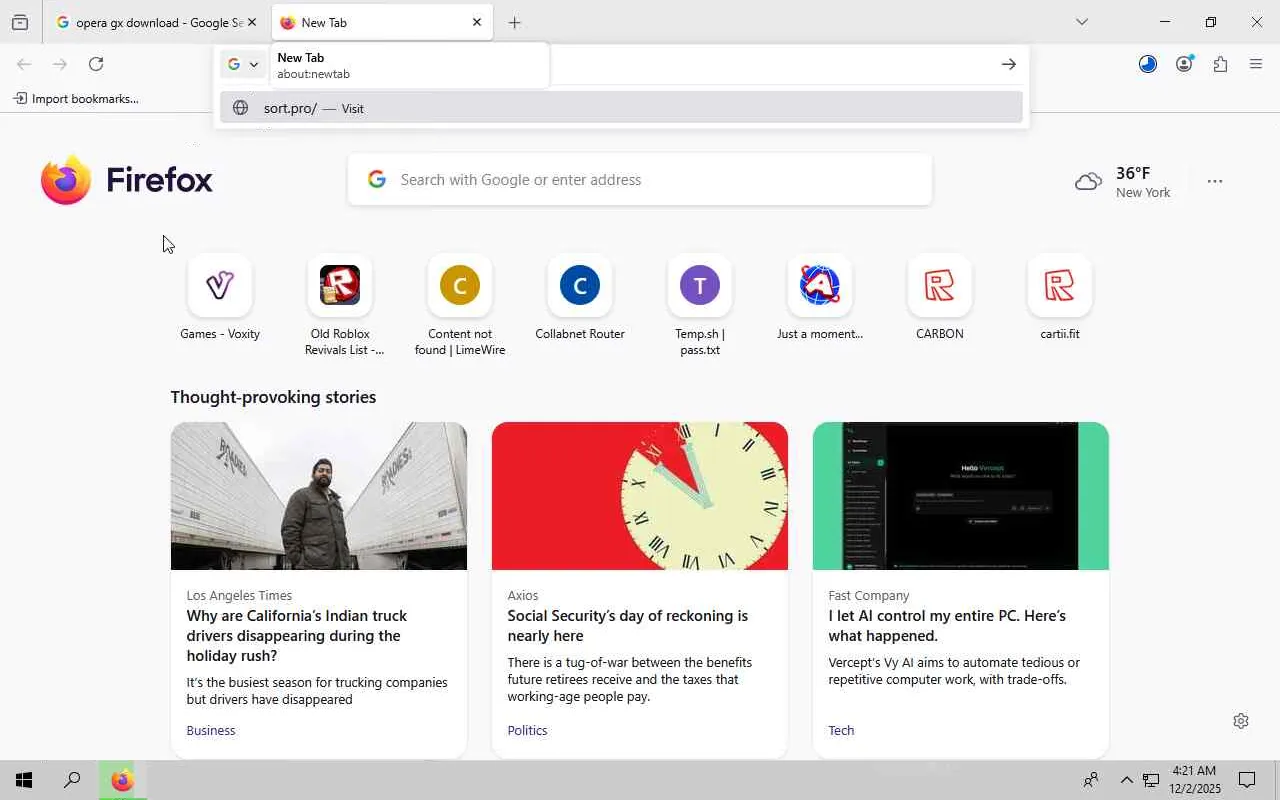1280x800 pixels.
Task: Click the Politics topic link
Action: 527,731
